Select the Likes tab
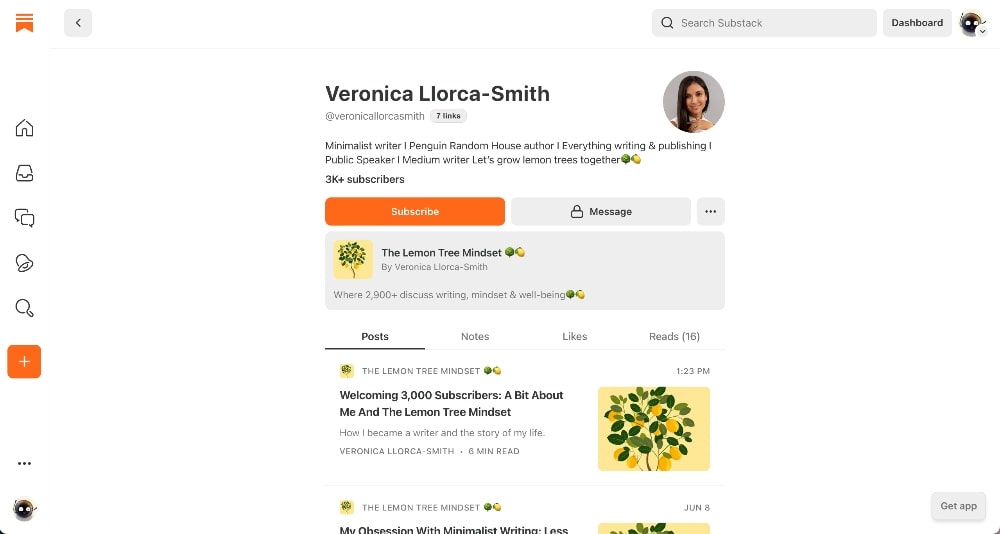The image size is (1000, 534). (x=575, y=336)
